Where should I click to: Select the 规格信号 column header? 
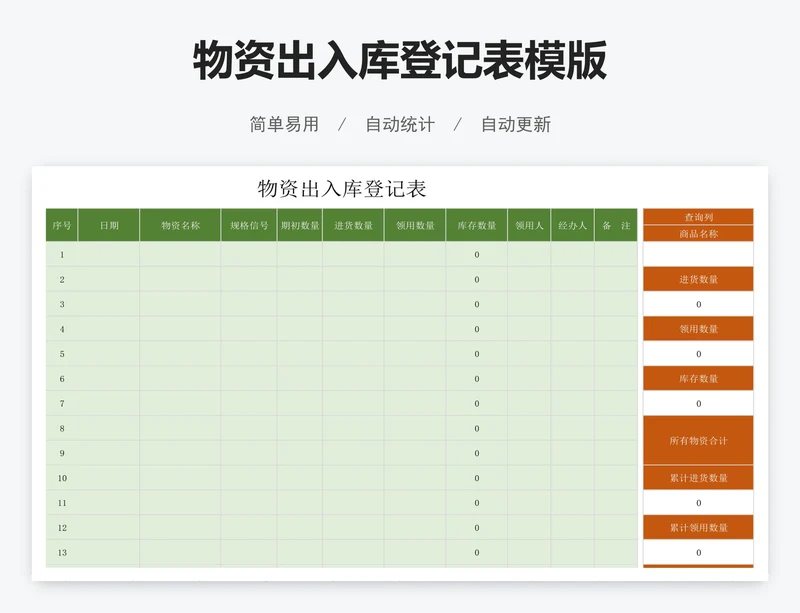pyautogui.click(x=249, y=226)
